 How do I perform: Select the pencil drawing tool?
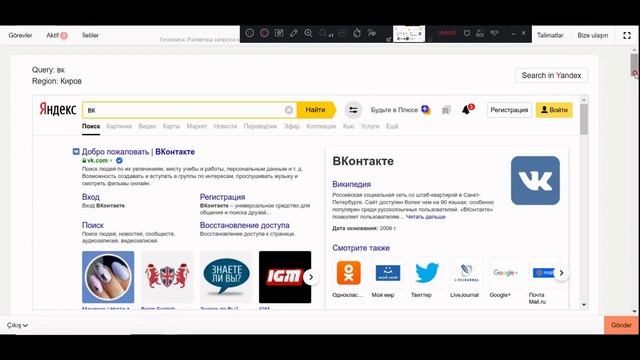pos(294,33)
